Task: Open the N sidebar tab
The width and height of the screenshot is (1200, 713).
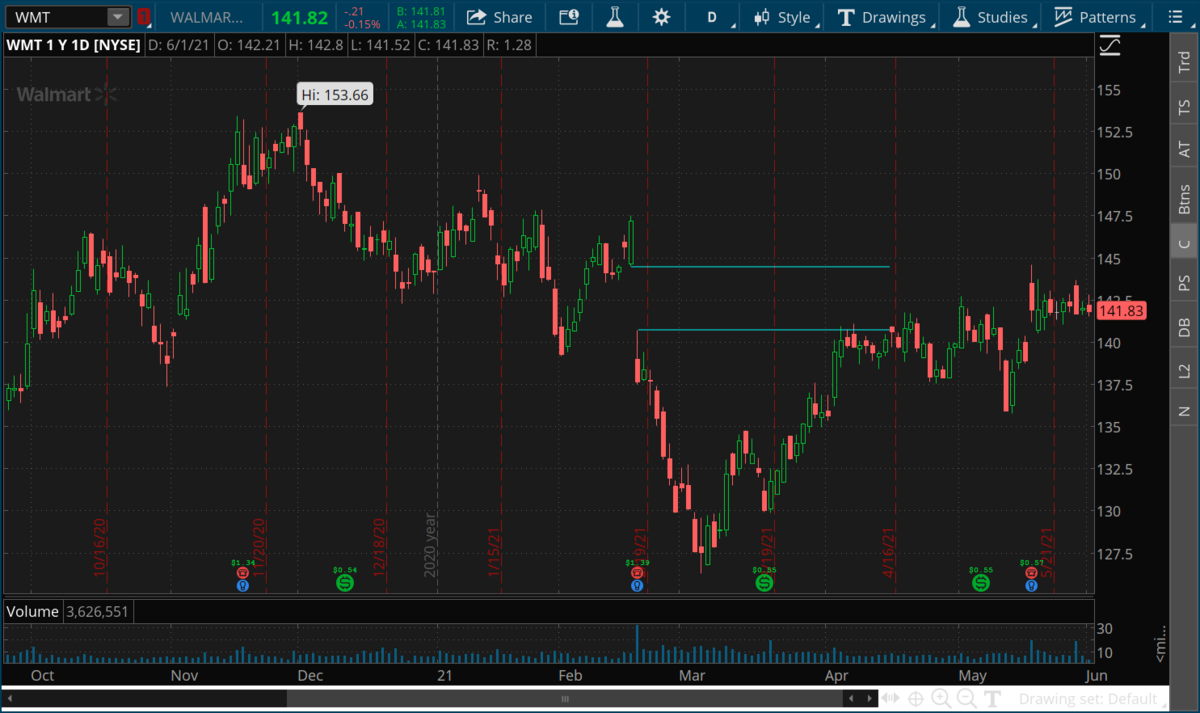Action: [1184, 410]
